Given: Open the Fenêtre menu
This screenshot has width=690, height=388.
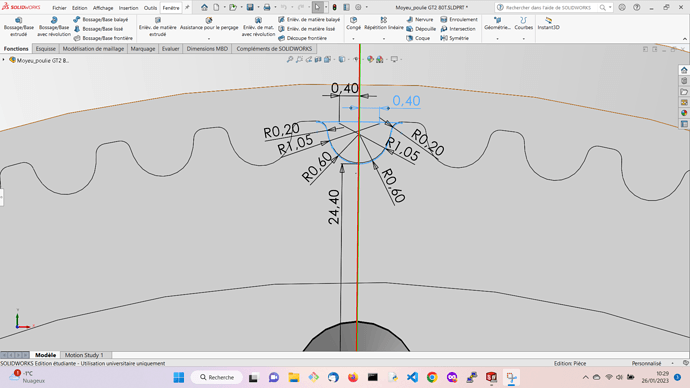Looking at the screenshot, I should 171,8.
